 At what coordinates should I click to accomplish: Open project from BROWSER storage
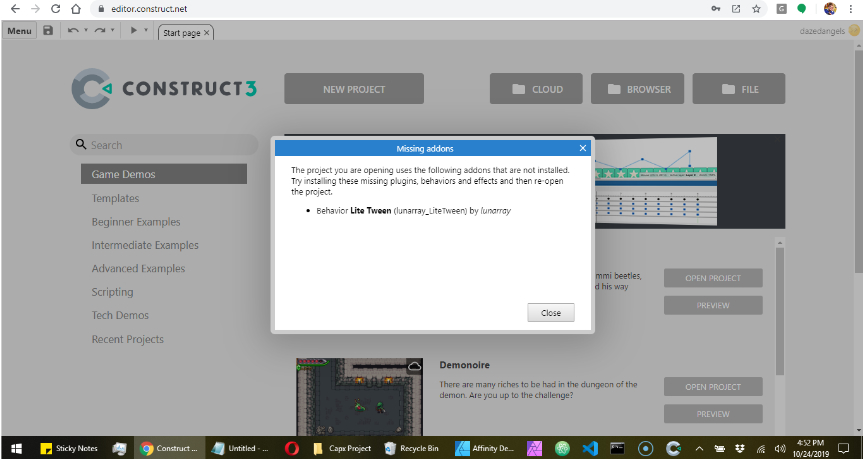coord(637,89)
